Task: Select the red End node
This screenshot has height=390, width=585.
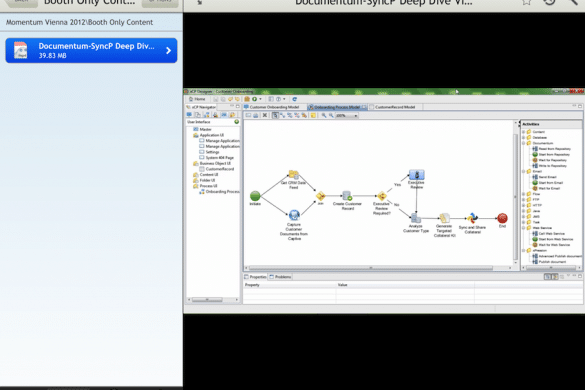Action: pyautogui.click(x=502, y=218)
